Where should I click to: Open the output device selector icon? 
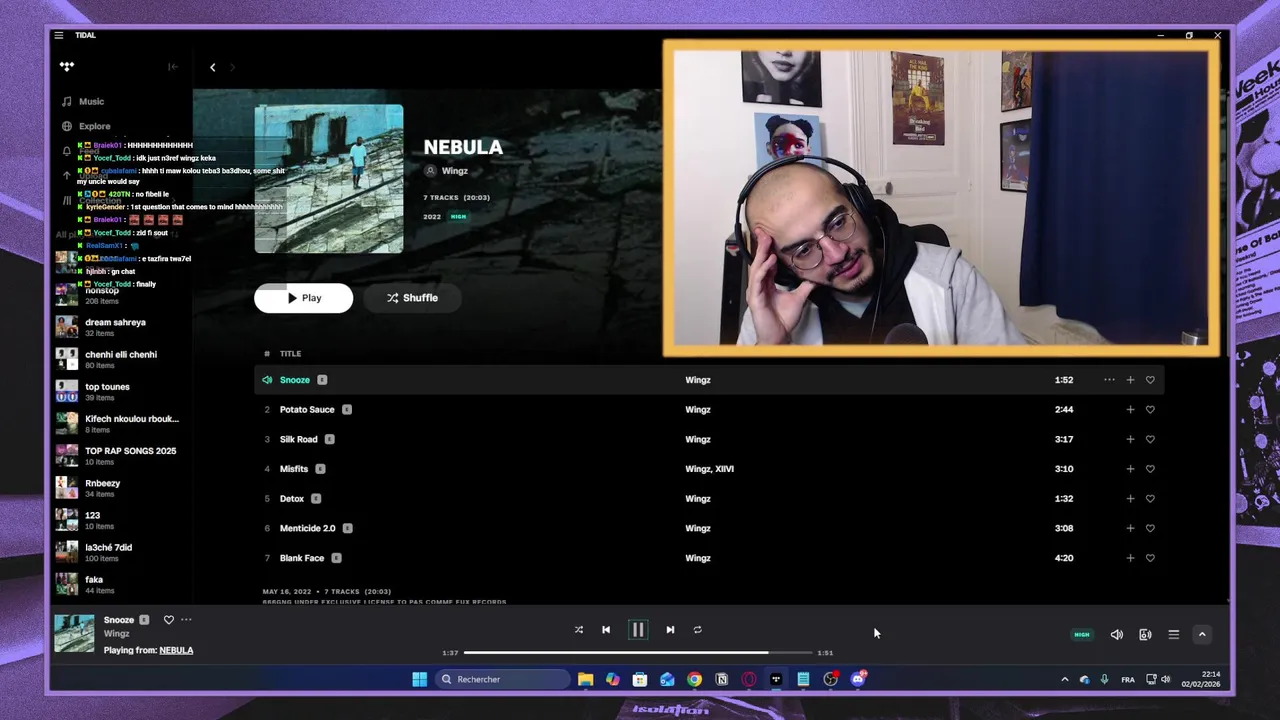click(x=1145, y=634)
